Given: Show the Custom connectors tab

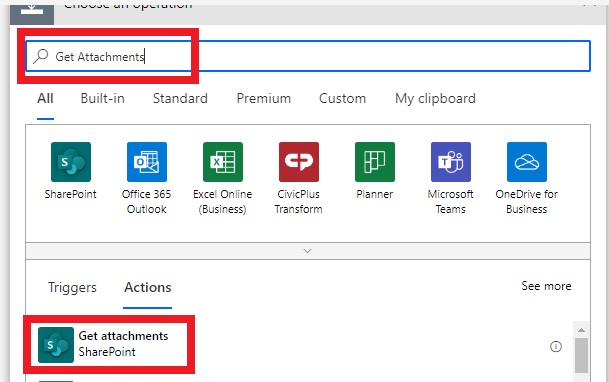Looking at the screenshot, I should [343, 98].
